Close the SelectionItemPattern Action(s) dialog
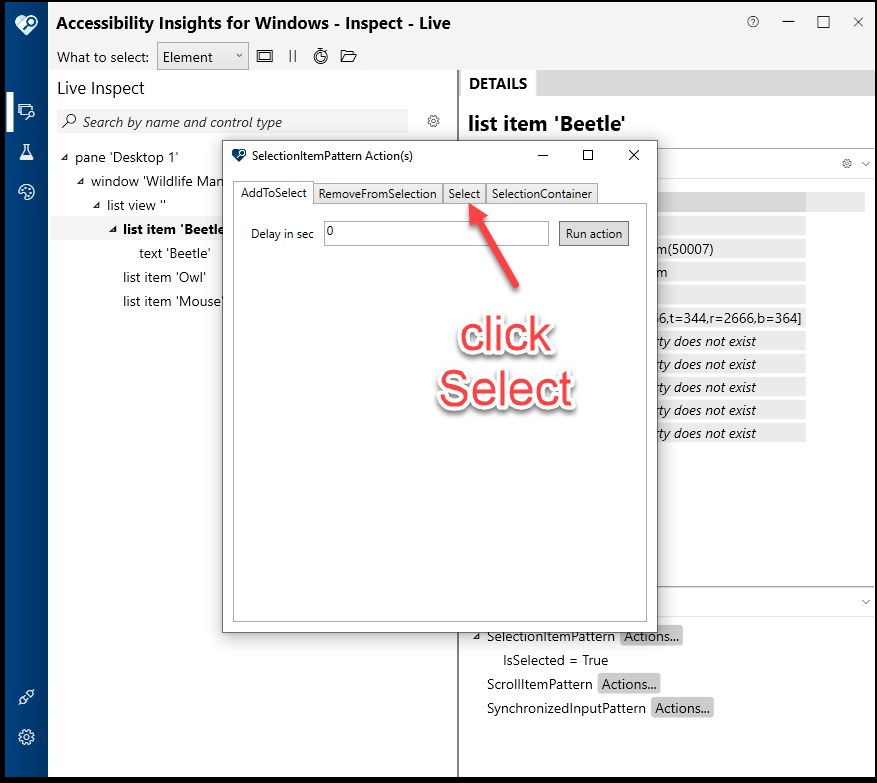 (634, 155)
